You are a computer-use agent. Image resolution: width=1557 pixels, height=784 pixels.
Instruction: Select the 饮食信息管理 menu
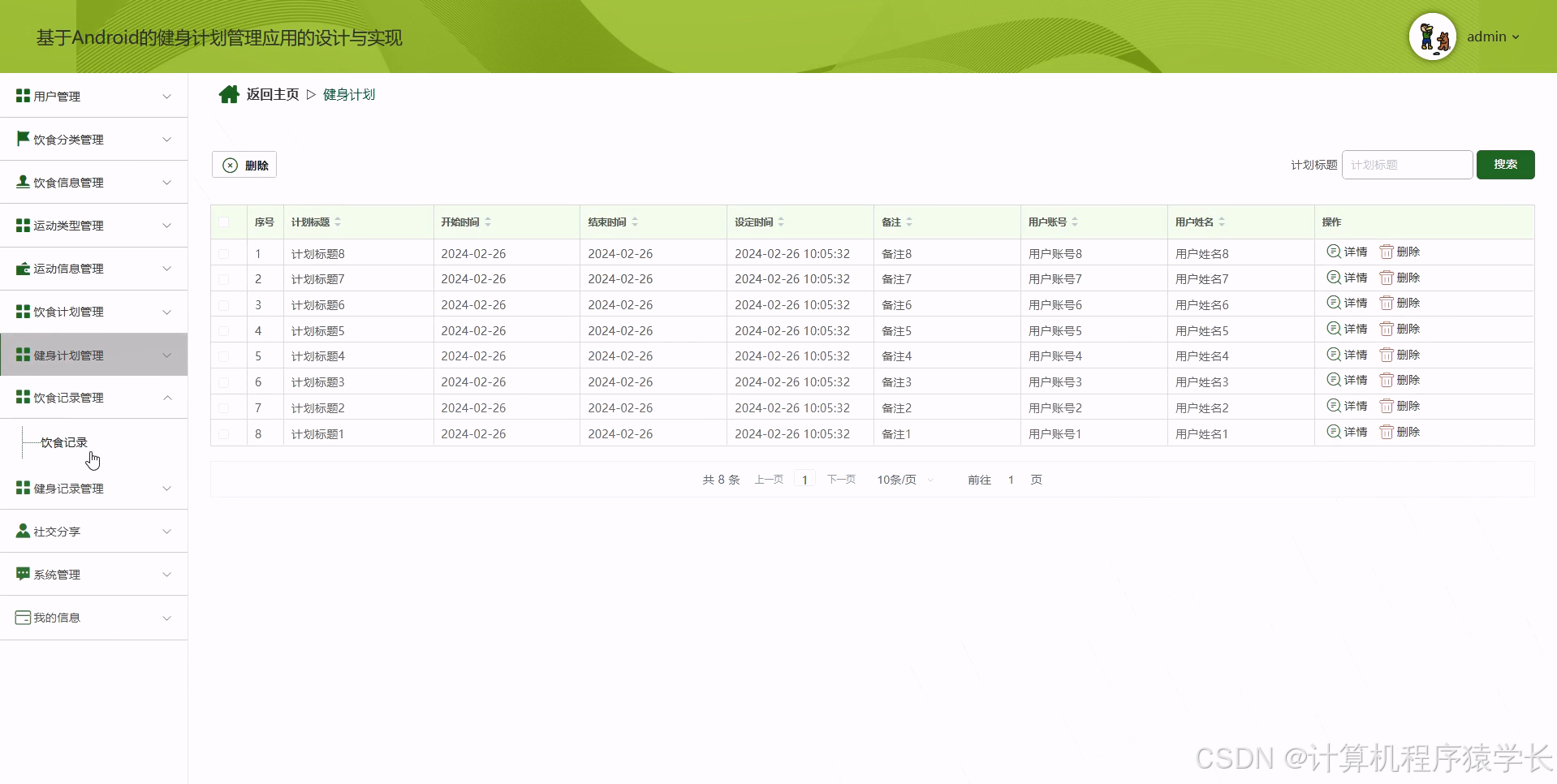pos(94,183)
